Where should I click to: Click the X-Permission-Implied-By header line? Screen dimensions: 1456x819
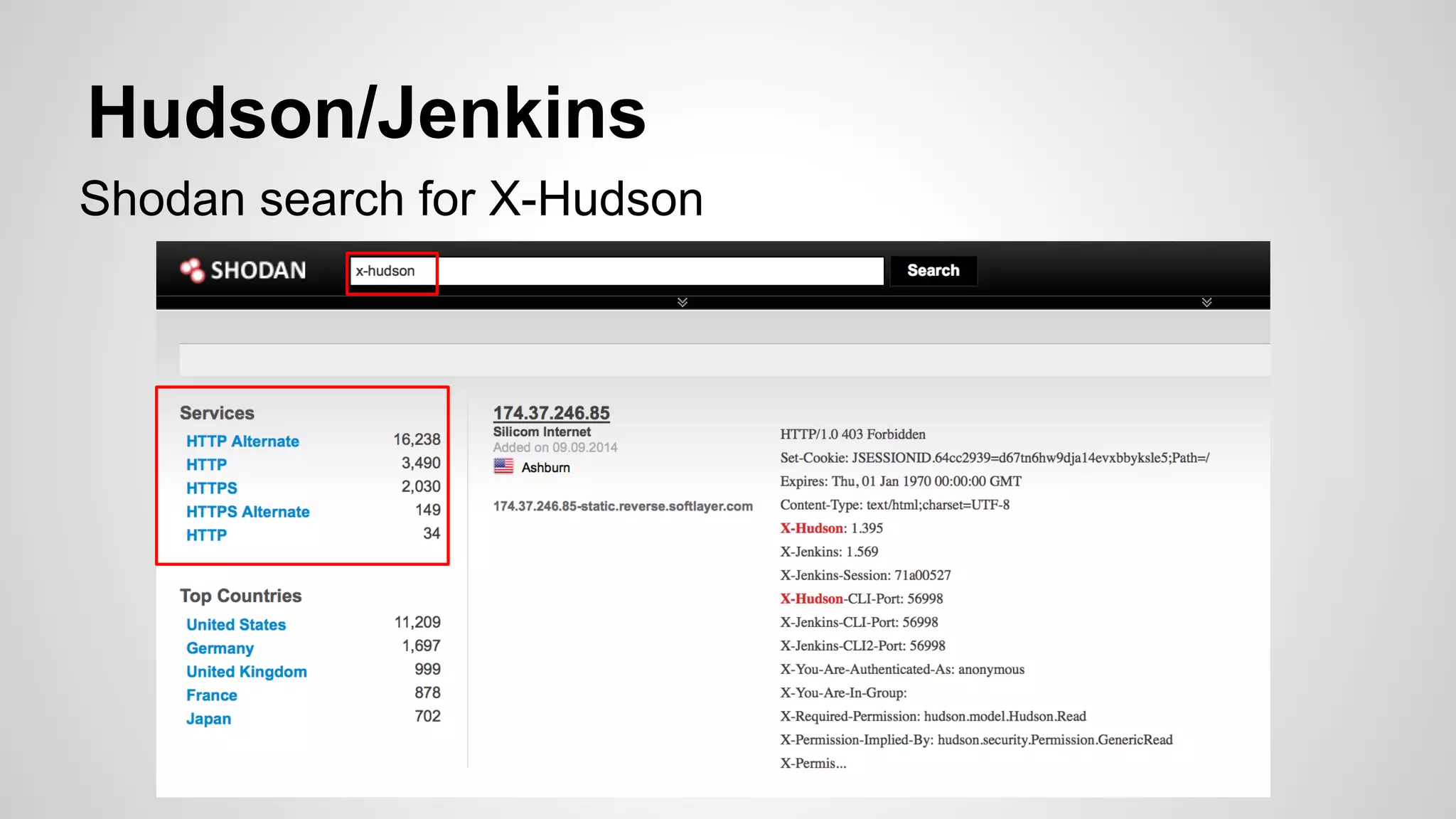tap(976, 739)
